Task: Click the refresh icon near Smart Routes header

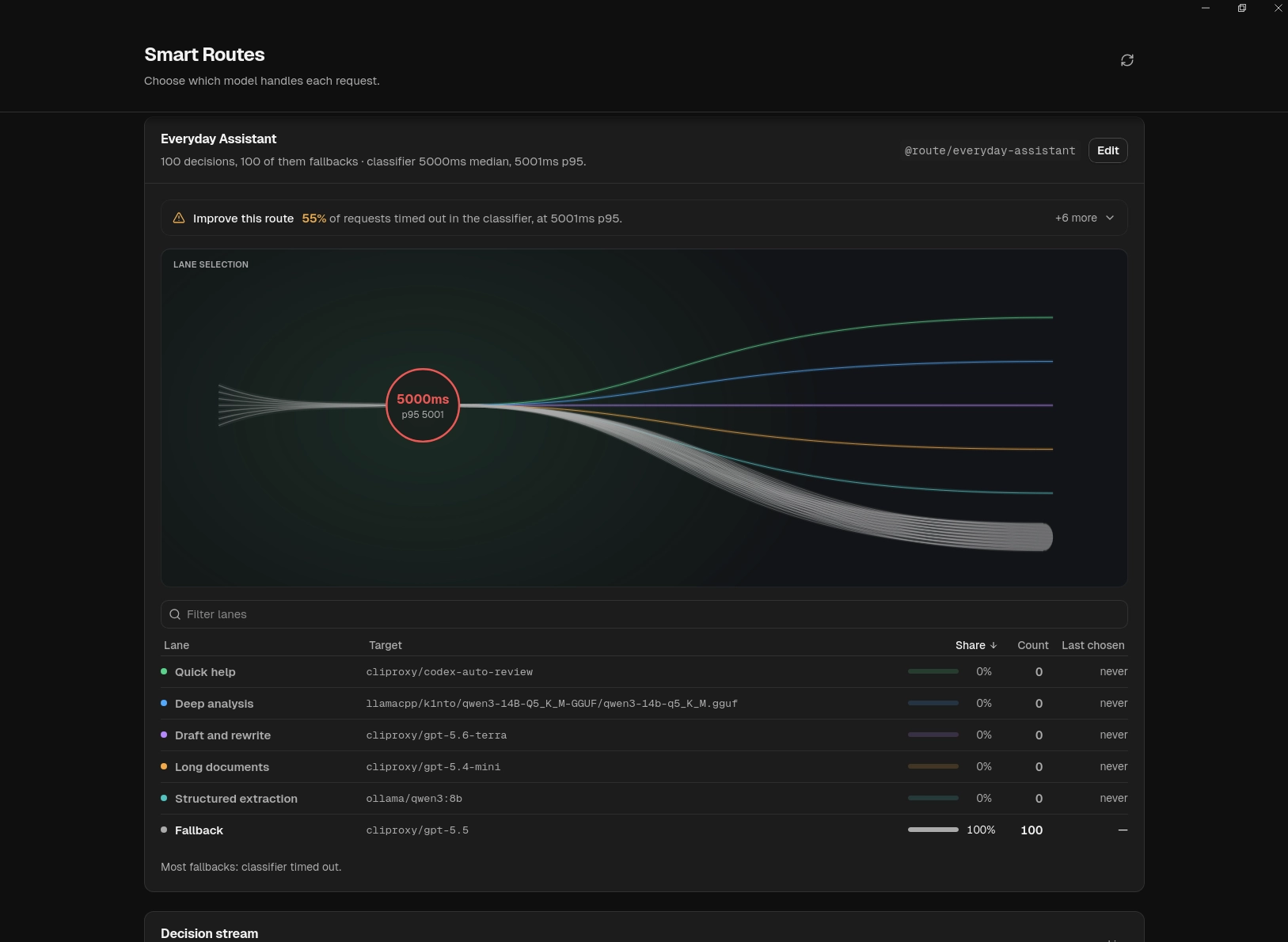Action: [1127, 60]
